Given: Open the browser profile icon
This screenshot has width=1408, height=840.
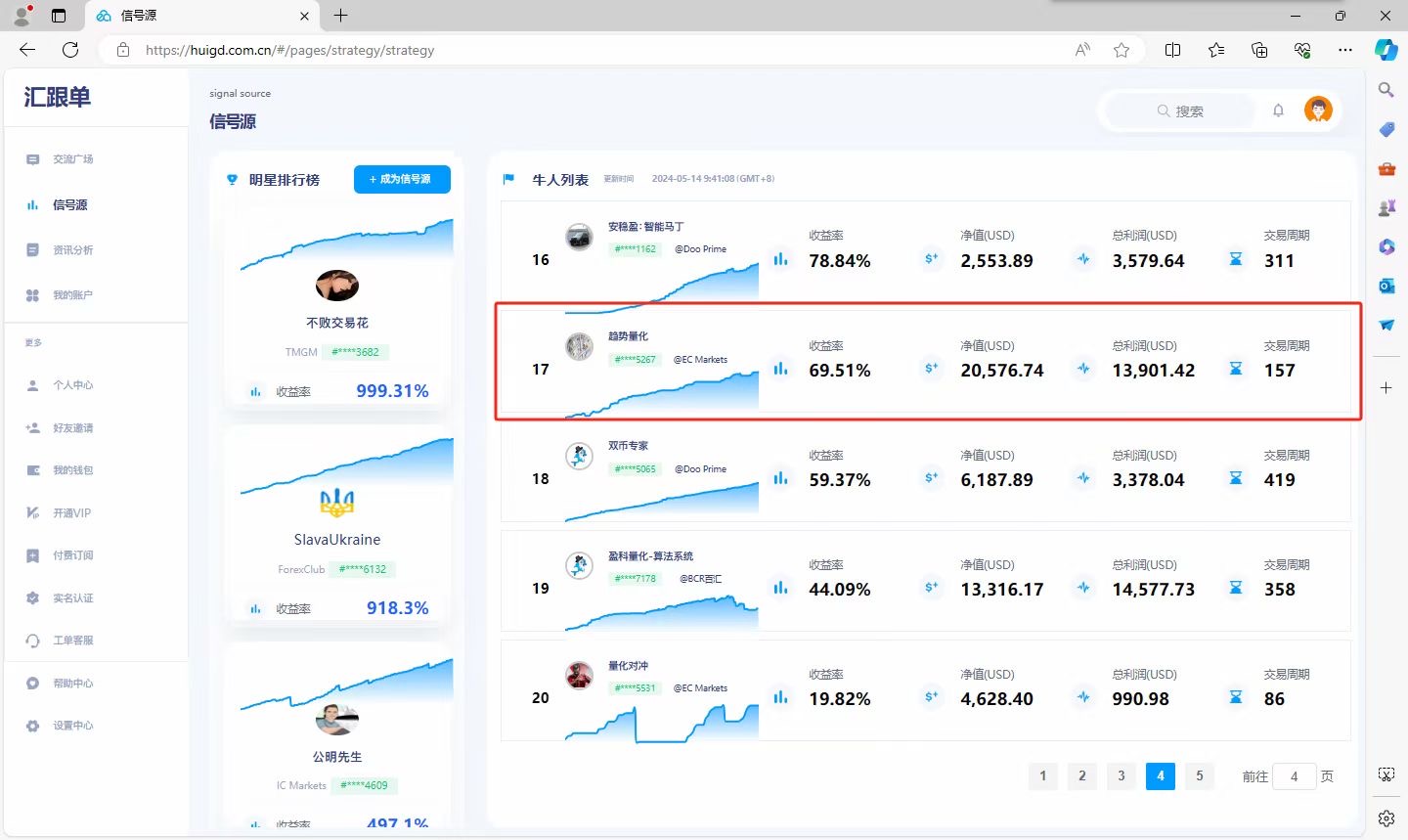Looking at the screenshot, I should [x=22, y=16].
